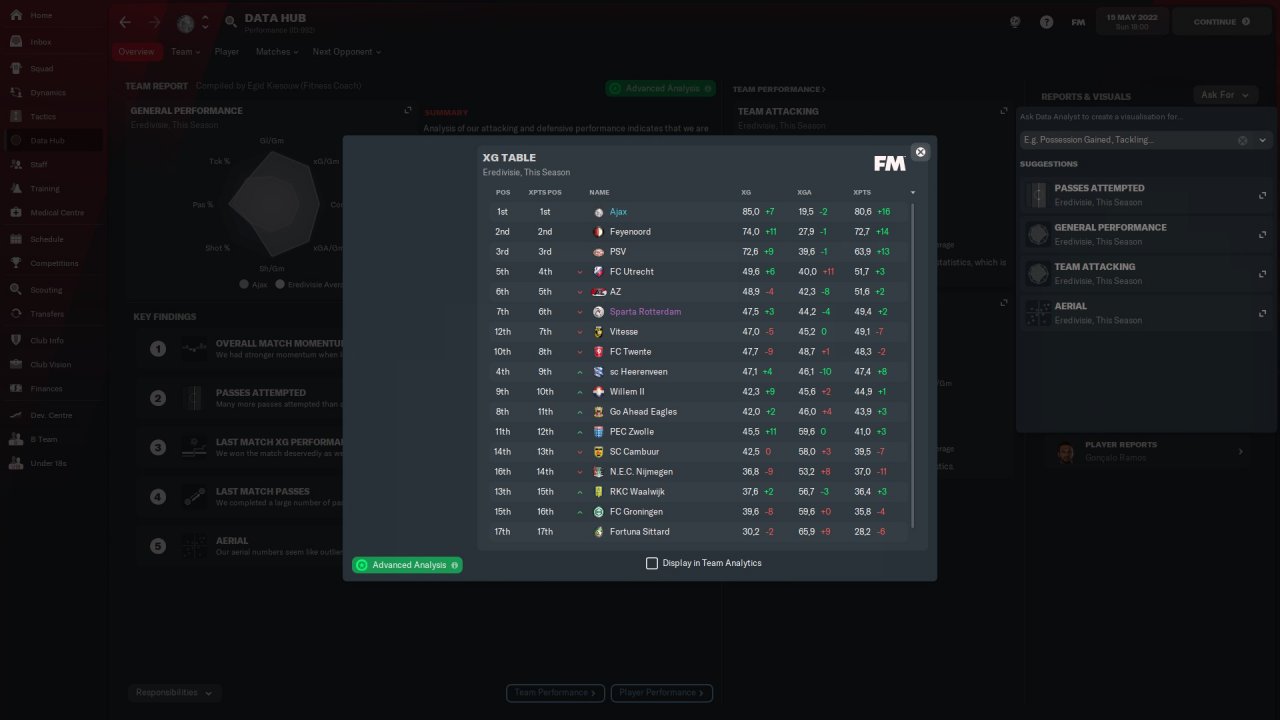Click the date and time display

point(1132,22)
